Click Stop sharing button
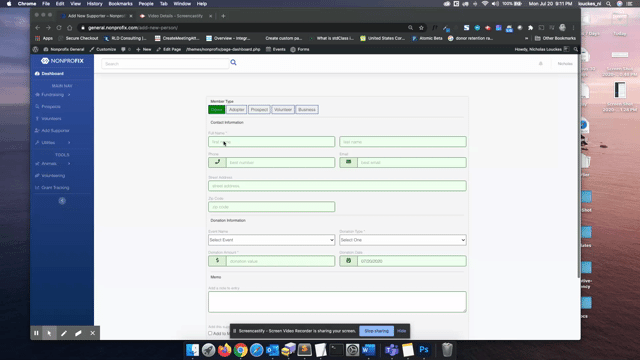The image size is (640, 360). coord(376,331)
